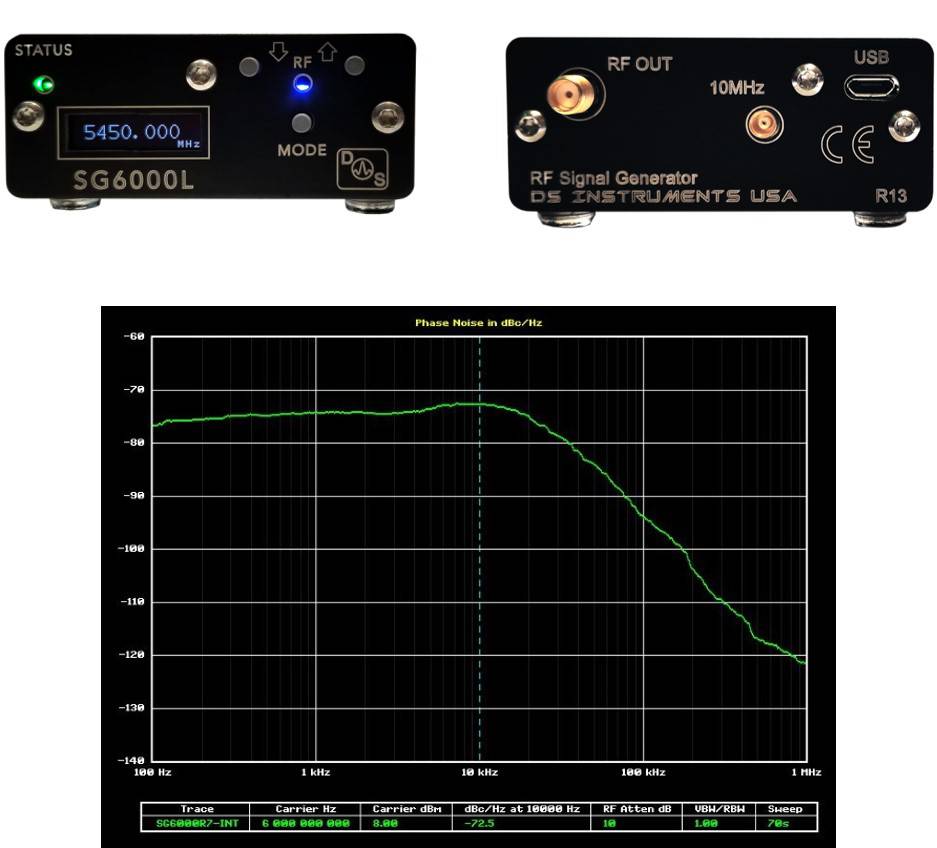
Task: Click the -130 y-axis label
Action: 131,708
